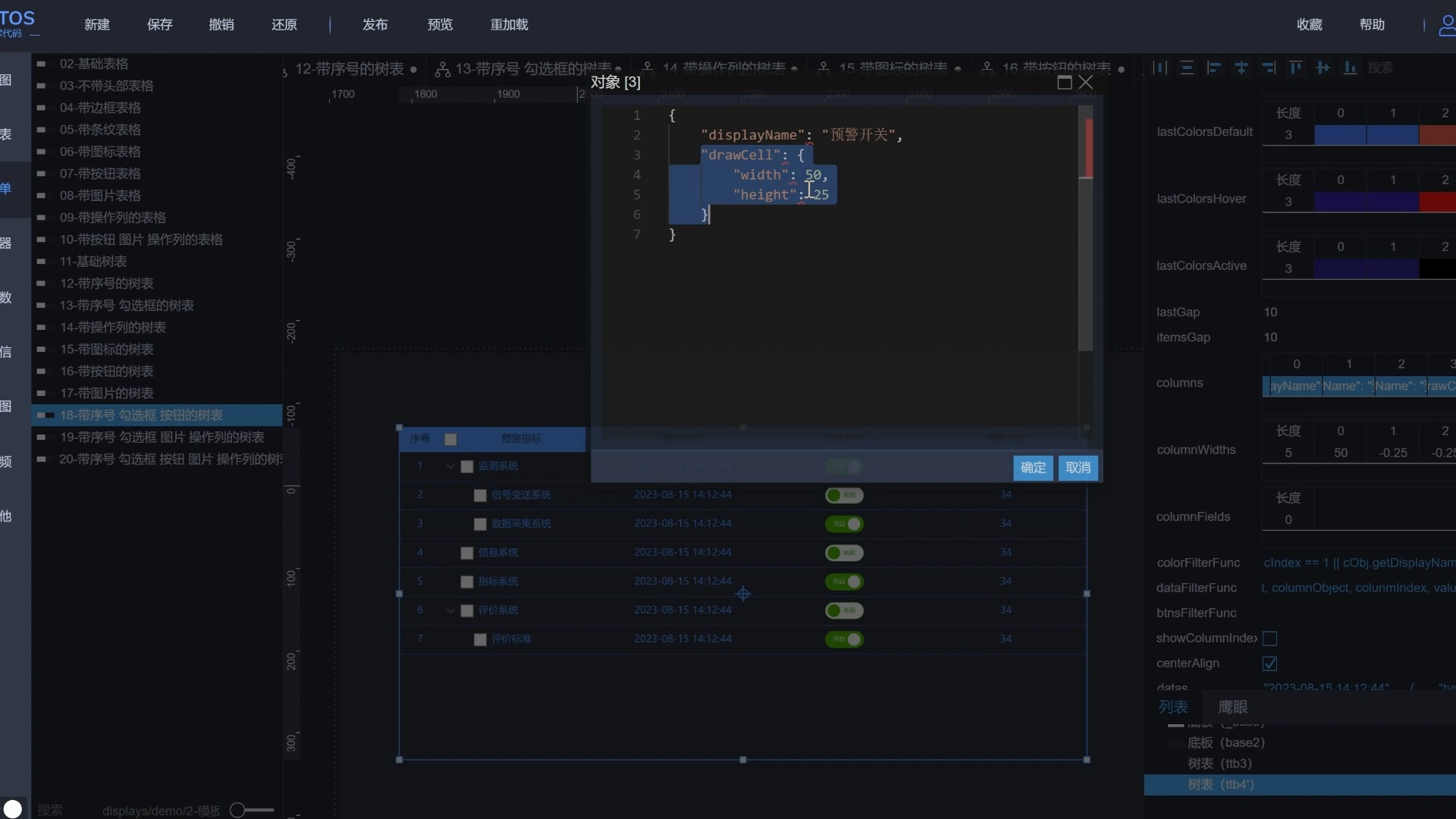This screenshot has height=819, width=1456.
Task: Click the align top icon
Action: click(x=1296, y=67)
